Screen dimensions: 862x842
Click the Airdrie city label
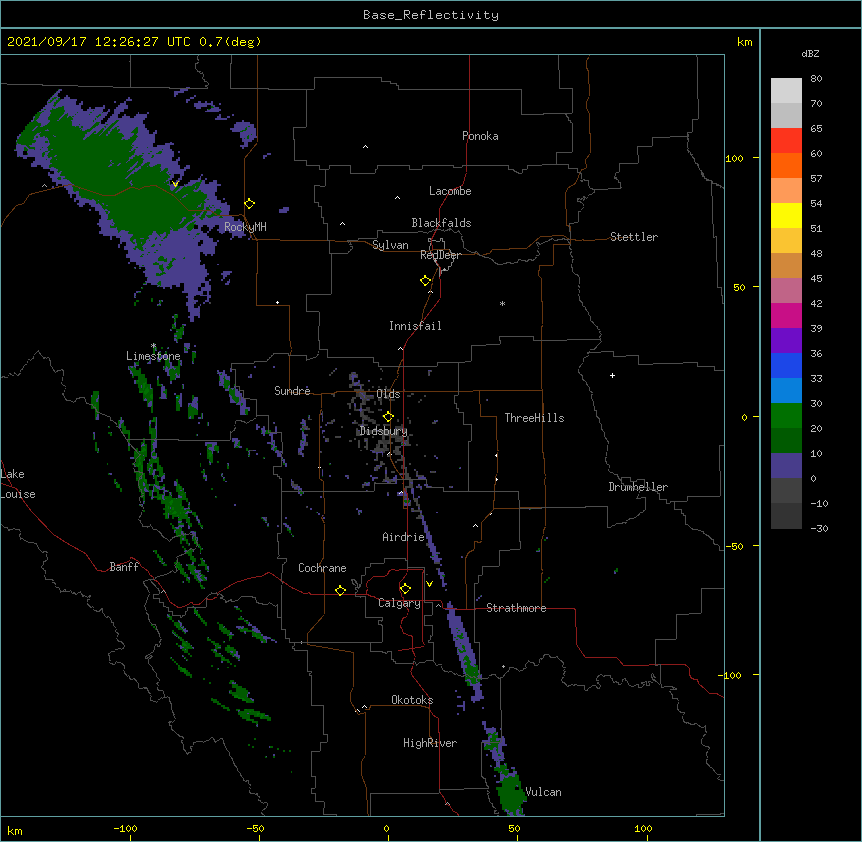click(403, 537)
